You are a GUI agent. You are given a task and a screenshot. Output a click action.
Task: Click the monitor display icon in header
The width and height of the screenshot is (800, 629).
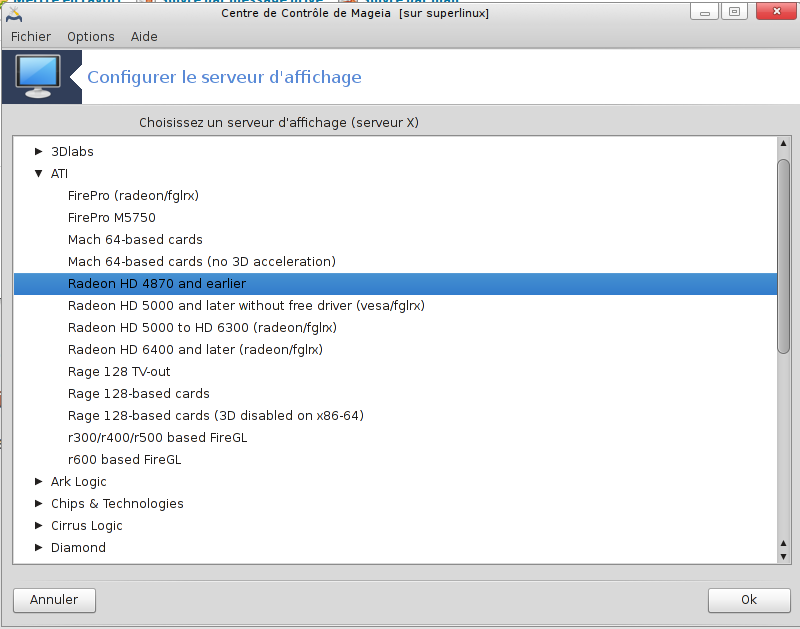coord(38,77)
